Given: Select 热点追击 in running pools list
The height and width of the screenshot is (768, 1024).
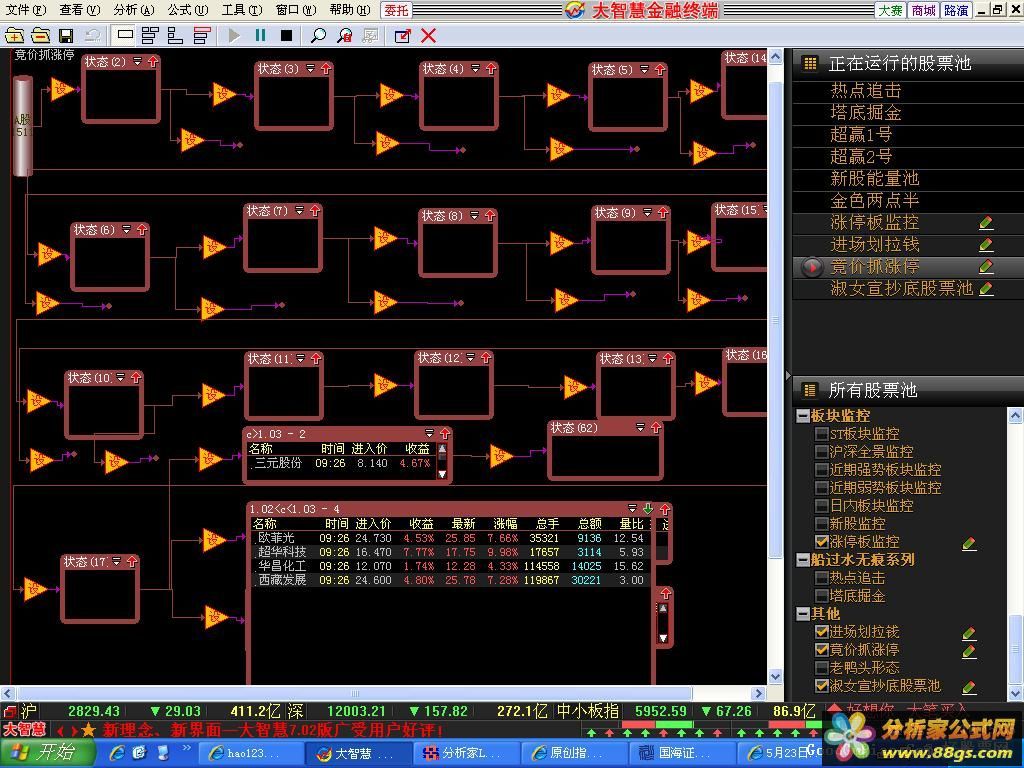Looking at the screenshot, I should coord(865,91).
